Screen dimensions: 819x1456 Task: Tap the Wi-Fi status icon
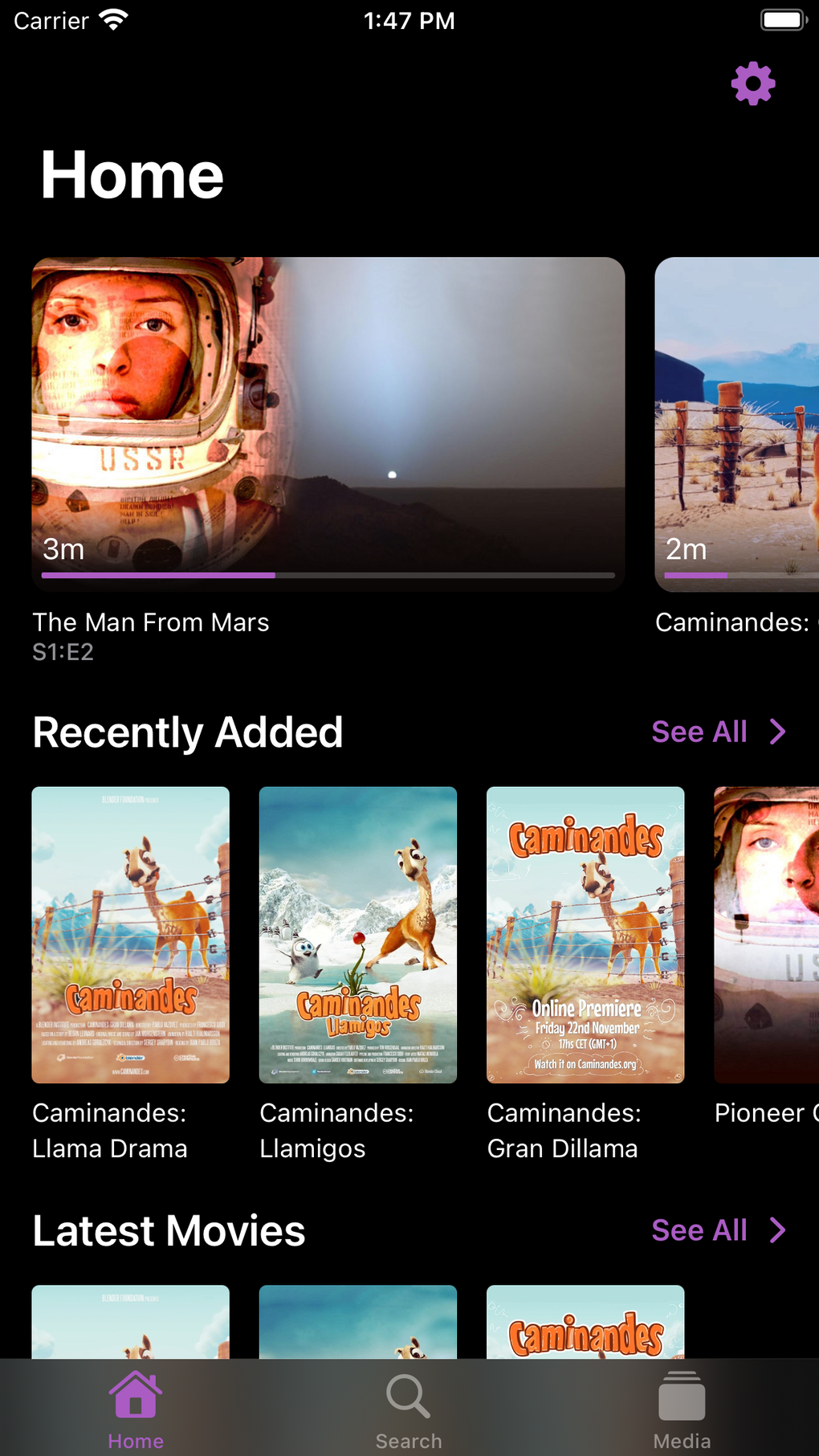click(114, 20)
